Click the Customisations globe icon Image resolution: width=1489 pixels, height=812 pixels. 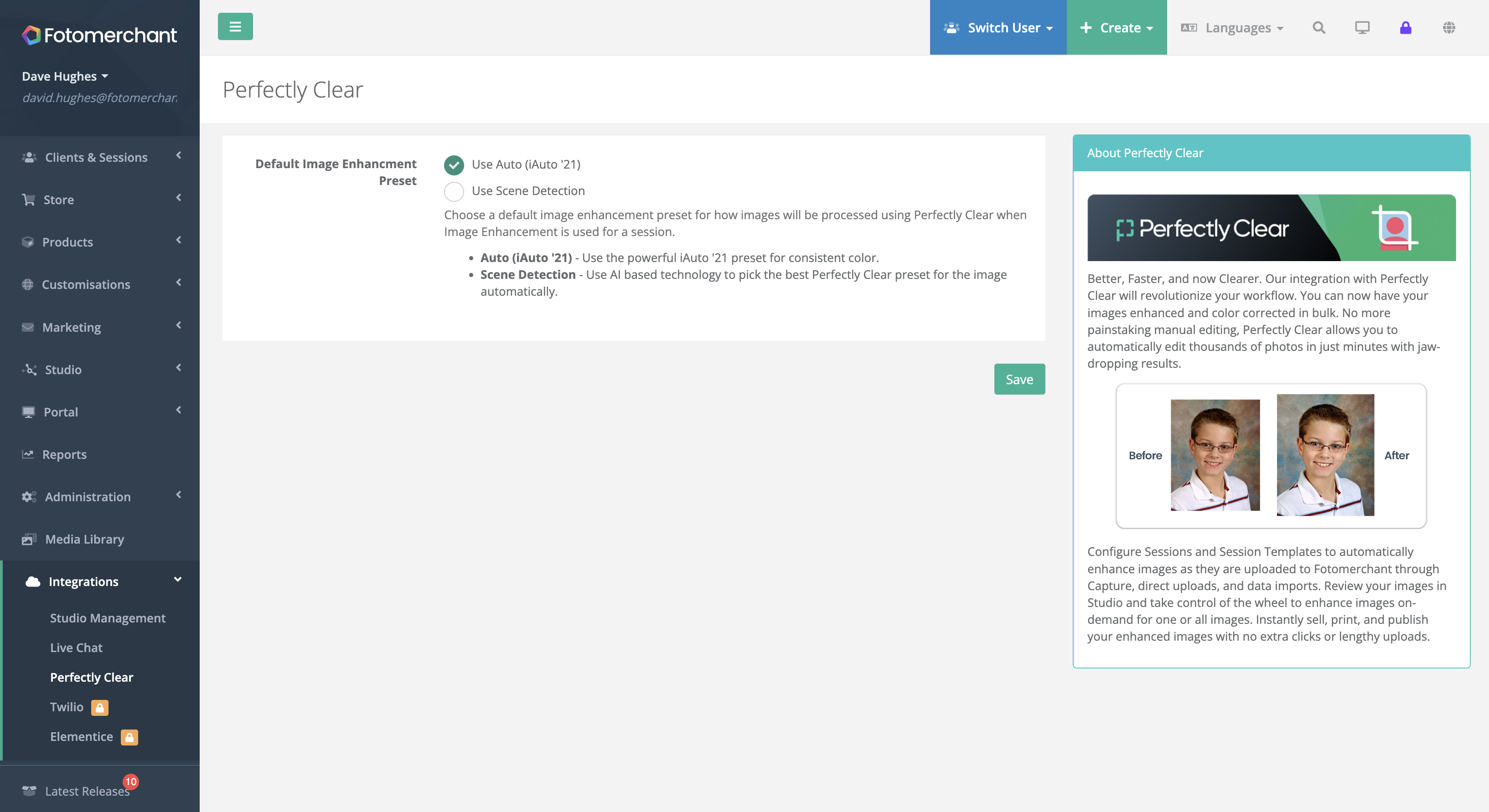click(27, 285)
